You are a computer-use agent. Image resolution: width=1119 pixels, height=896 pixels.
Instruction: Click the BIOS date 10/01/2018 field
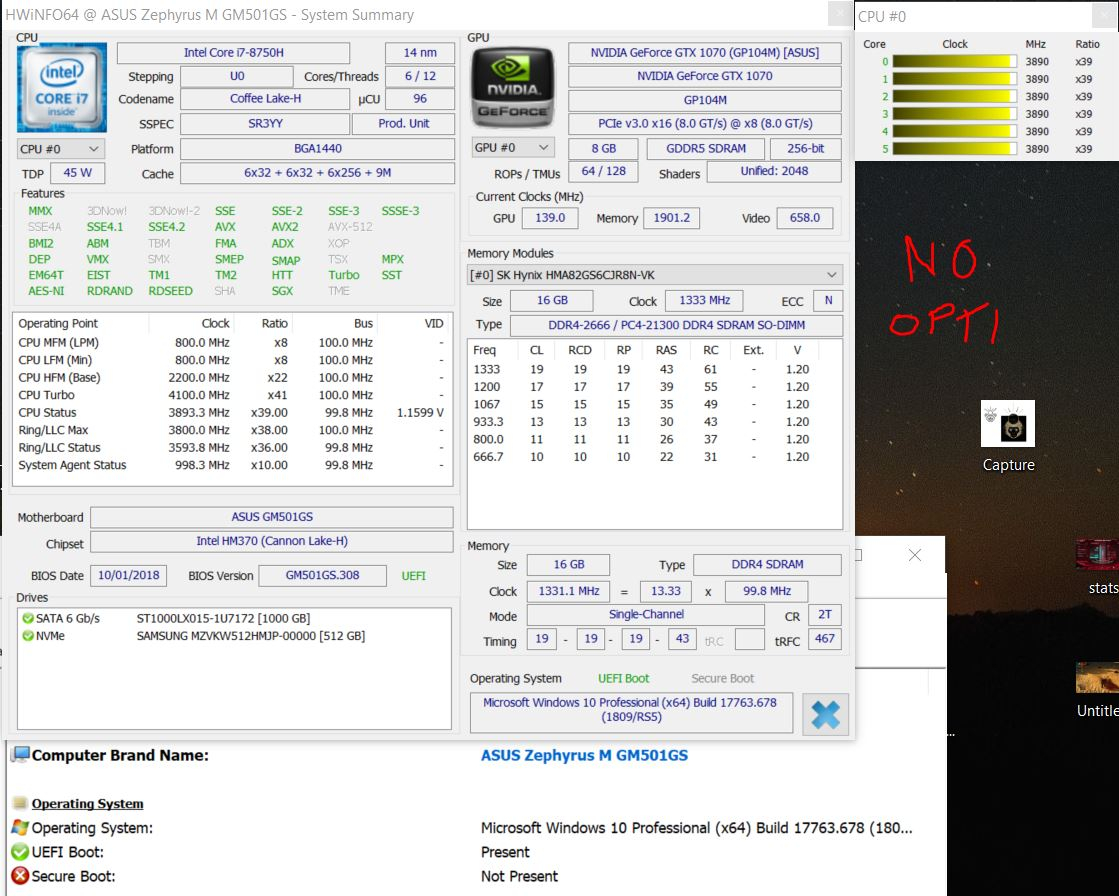(x=128, y=575)
